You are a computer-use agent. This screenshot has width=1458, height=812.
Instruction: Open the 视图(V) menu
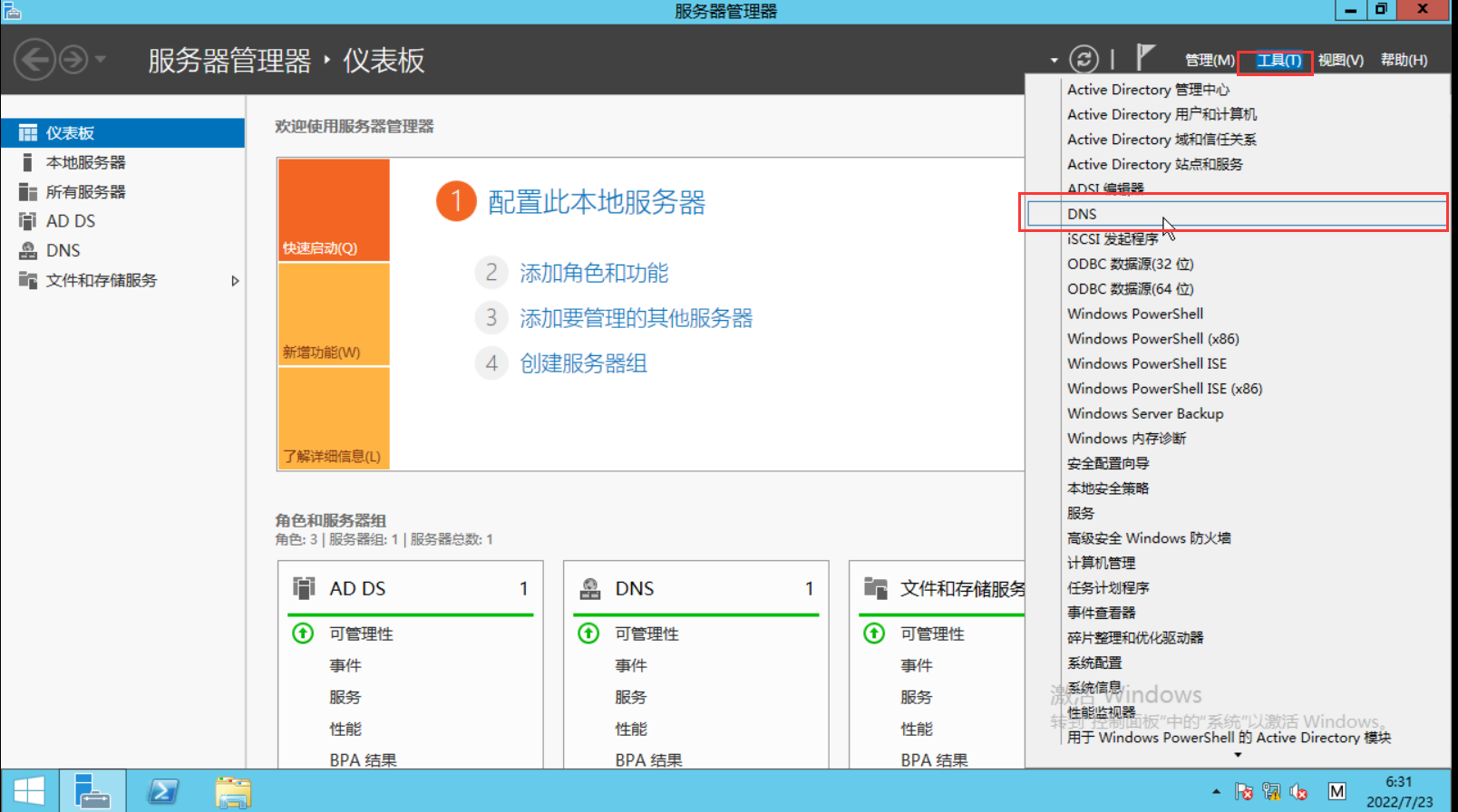(x=1340, y=60)
